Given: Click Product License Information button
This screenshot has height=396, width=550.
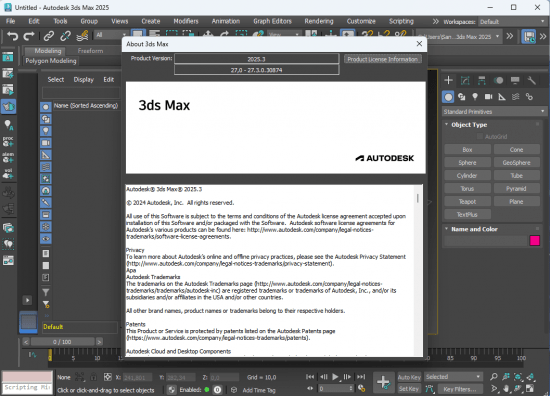Looking at the screenshot, I should [x=383, y=59].
